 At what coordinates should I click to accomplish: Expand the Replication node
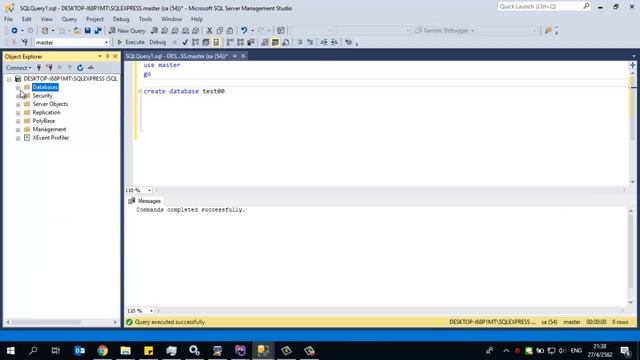(x=18, y=113)
